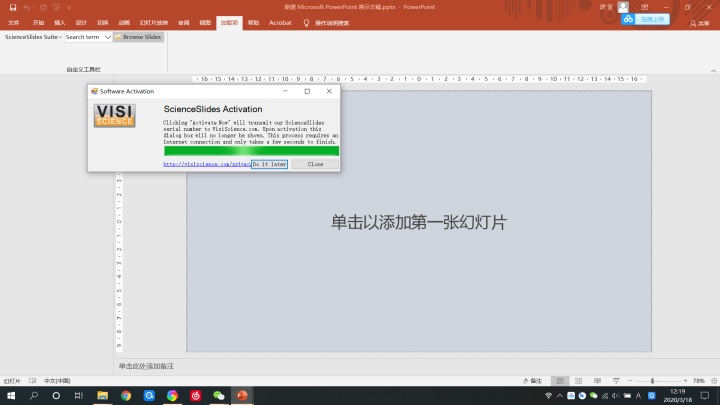Viewport: 720px width, 405px height.
Task: Click the volume speaker tray icon
Action: [x=615, y=395]
